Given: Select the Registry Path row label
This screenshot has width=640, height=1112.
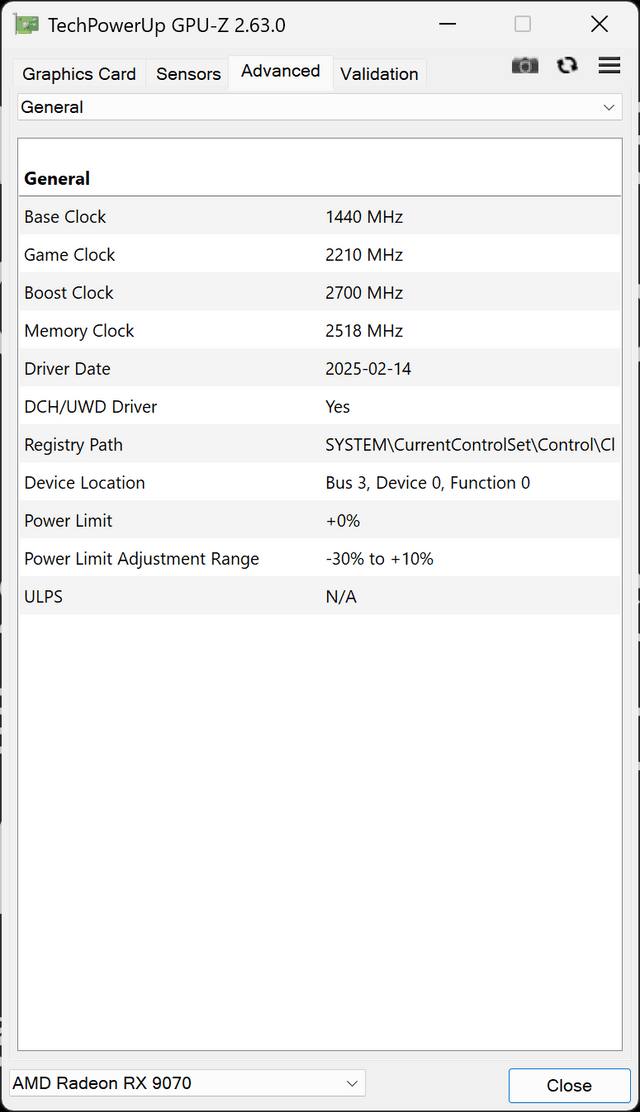Looking at the screenshot, I should 74,445.
